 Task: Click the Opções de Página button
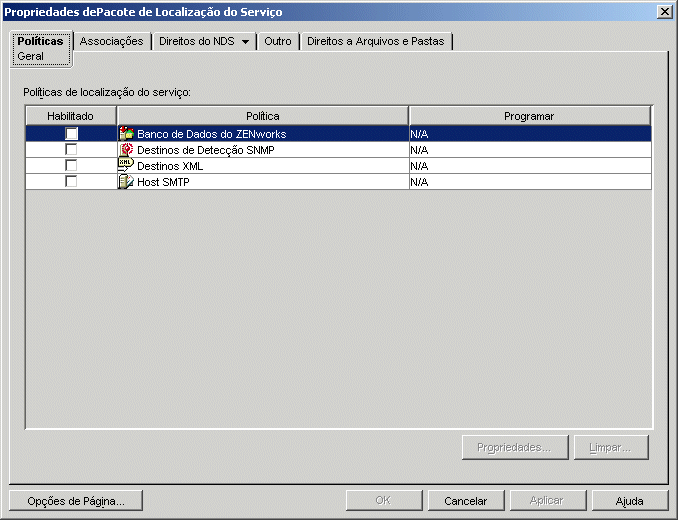coord(69,501)
